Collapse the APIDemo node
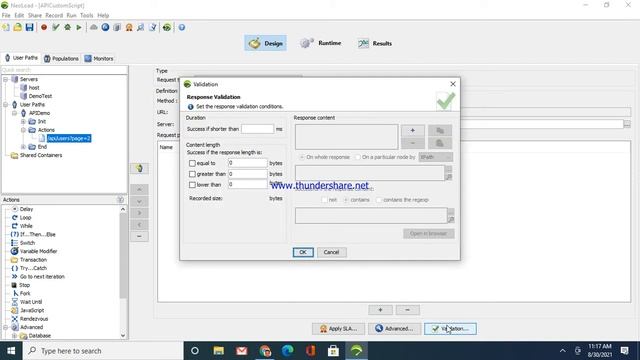Screen dimensions: 640x360 [x=14, y=113]
